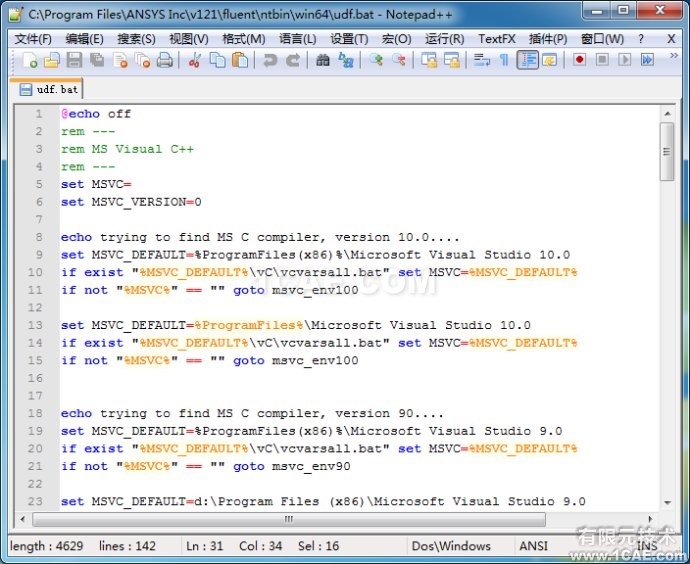
Task: Click Dos\Windows in status bar
Action: pyautogui.click(x=451, y=546)
